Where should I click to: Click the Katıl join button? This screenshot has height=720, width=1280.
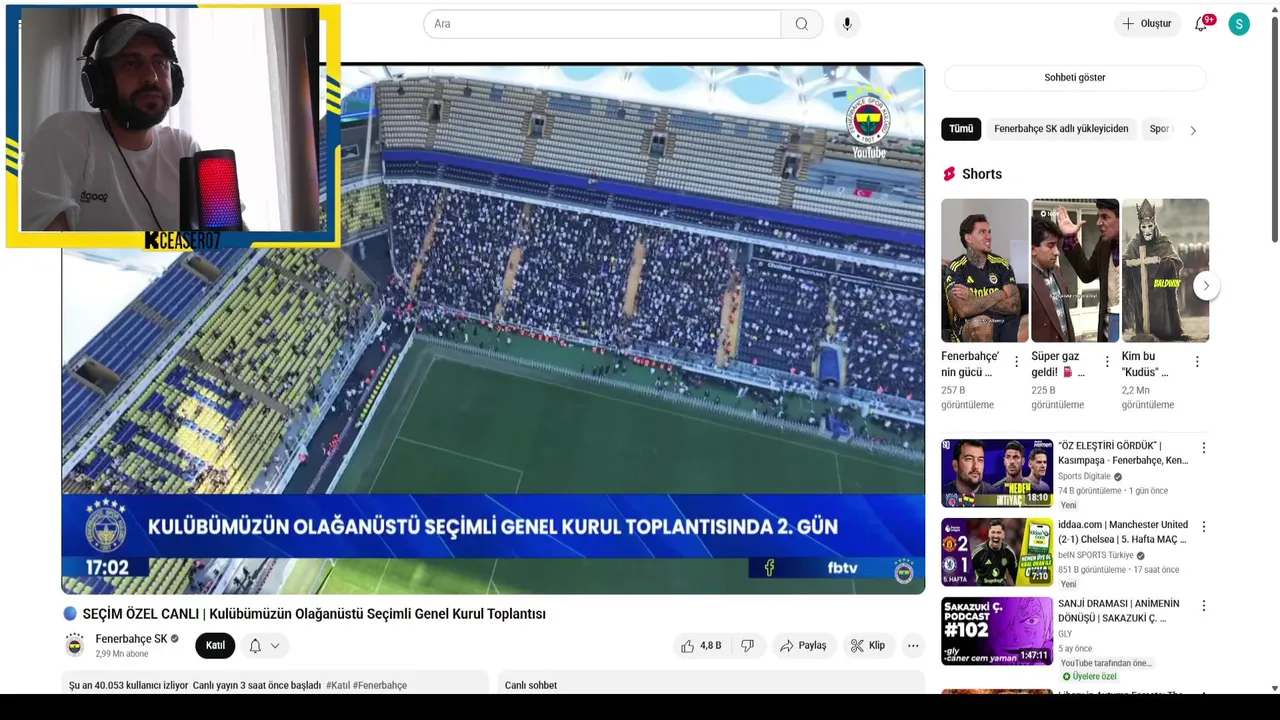pyautogui.click(x=215, y=646)
